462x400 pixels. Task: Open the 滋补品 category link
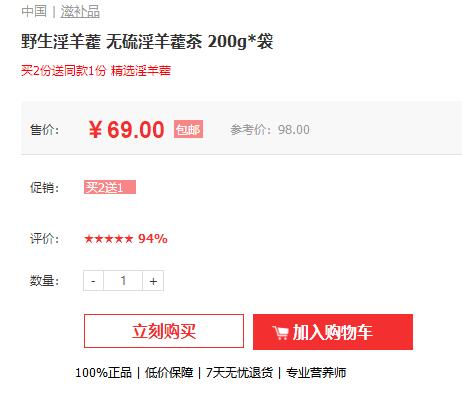(80, 12)
